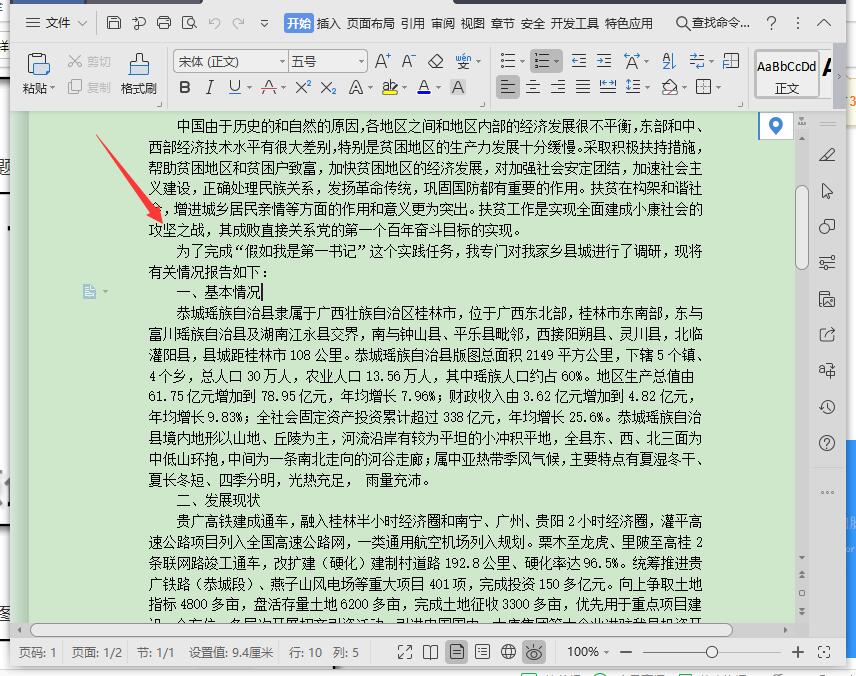Expand the 文件 menu dropdown arrow

pyautogui.click(x=82, y=23)
